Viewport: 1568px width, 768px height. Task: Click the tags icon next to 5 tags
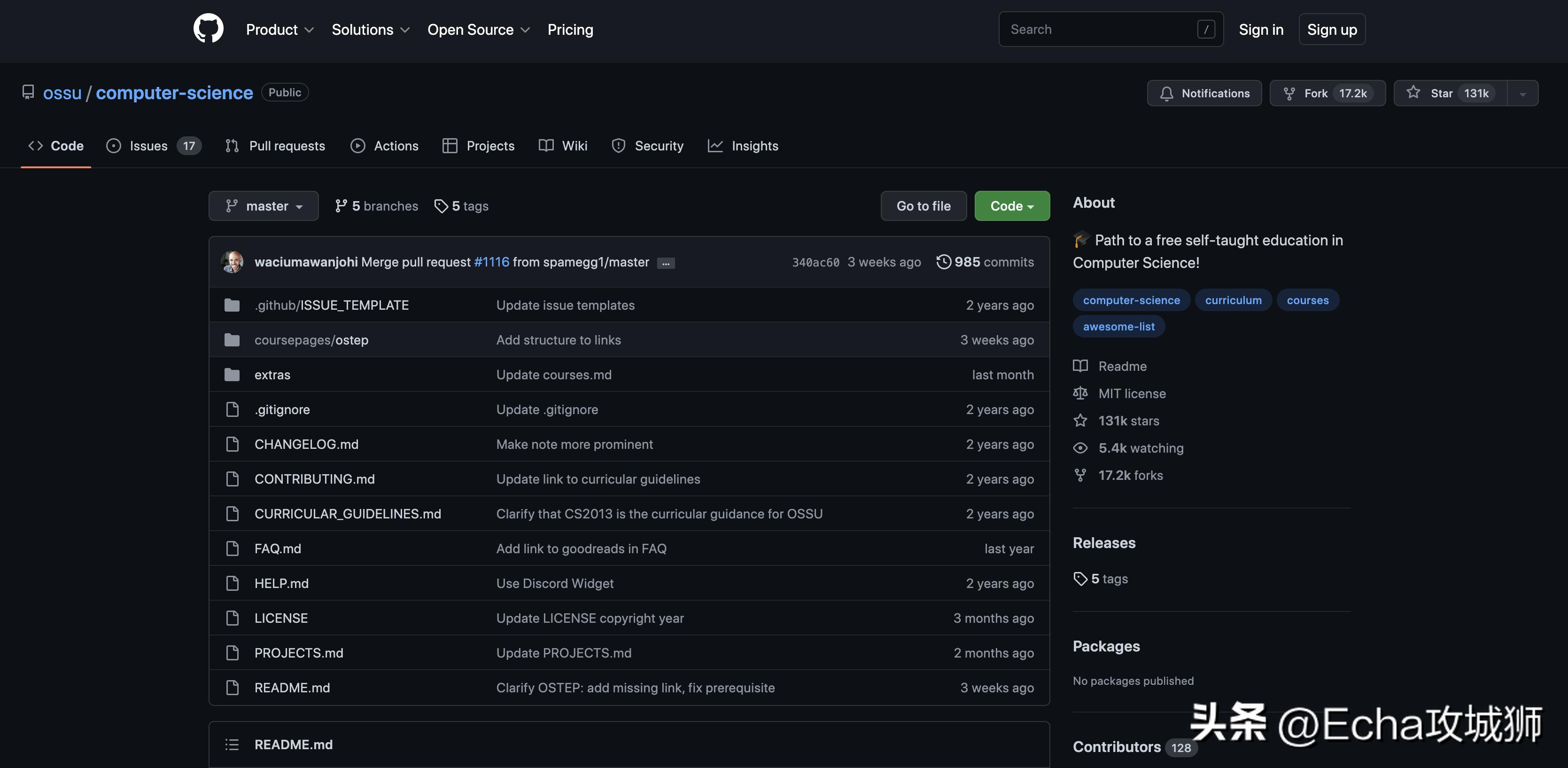coord(441,206)
